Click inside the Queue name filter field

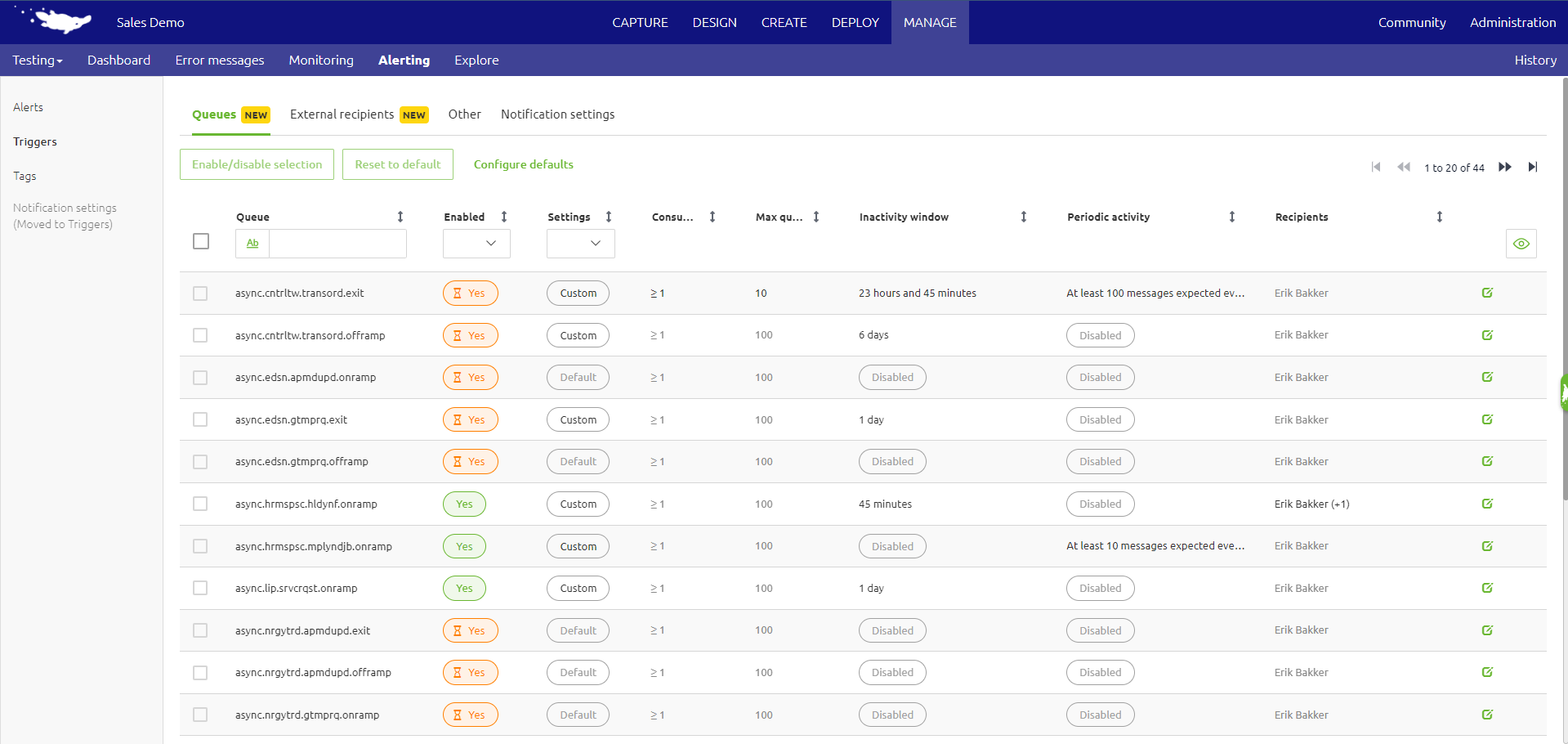[x=337, y=243]
